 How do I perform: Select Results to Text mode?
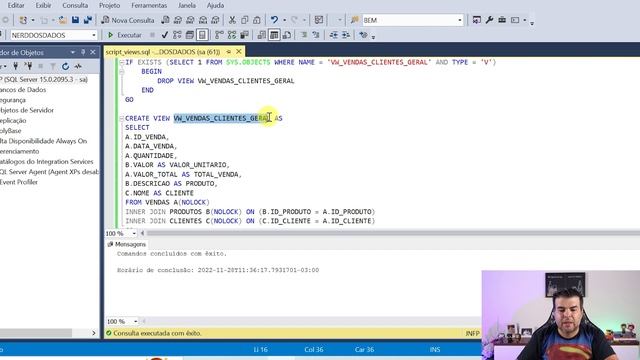[262, 35]
